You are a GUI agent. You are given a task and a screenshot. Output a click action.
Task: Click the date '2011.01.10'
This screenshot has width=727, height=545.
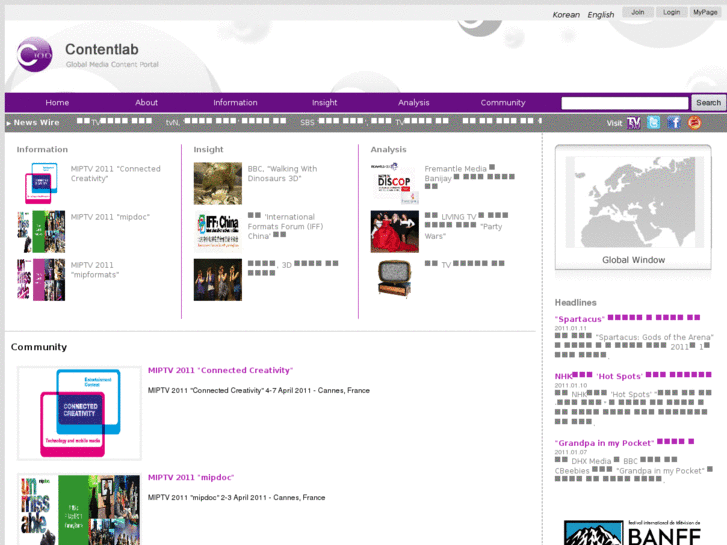(x=570, y=385)
